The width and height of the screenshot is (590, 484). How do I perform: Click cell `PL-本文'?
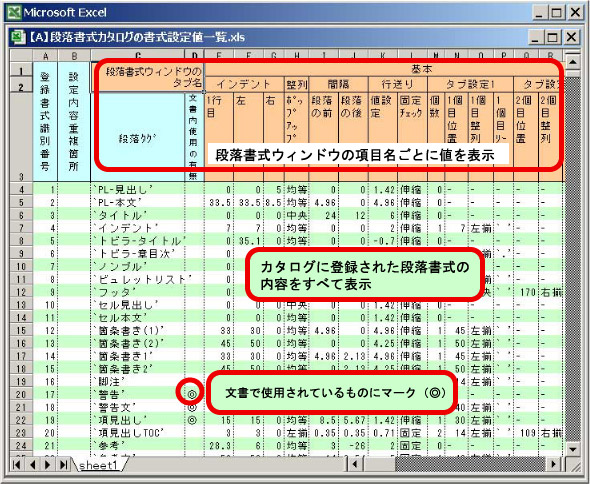pyautogui.click(x=138, y=202)
